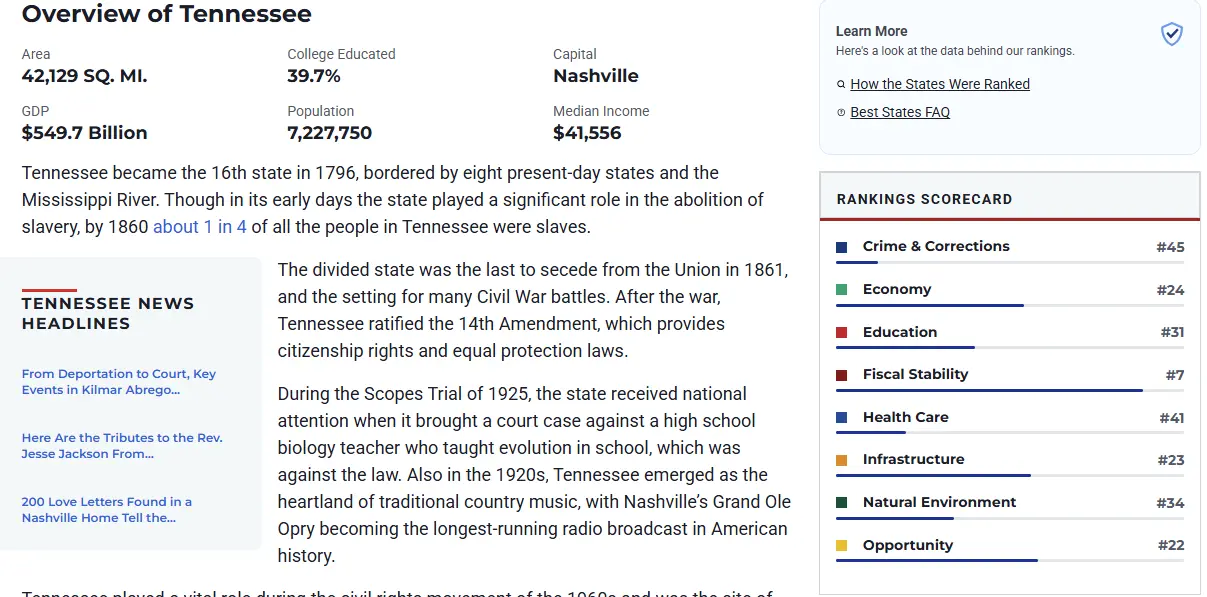The height and width of the screenshot is (597, 1207).
Task: Select the Natural Environment ranking label
Action: [x=939, y=502]
